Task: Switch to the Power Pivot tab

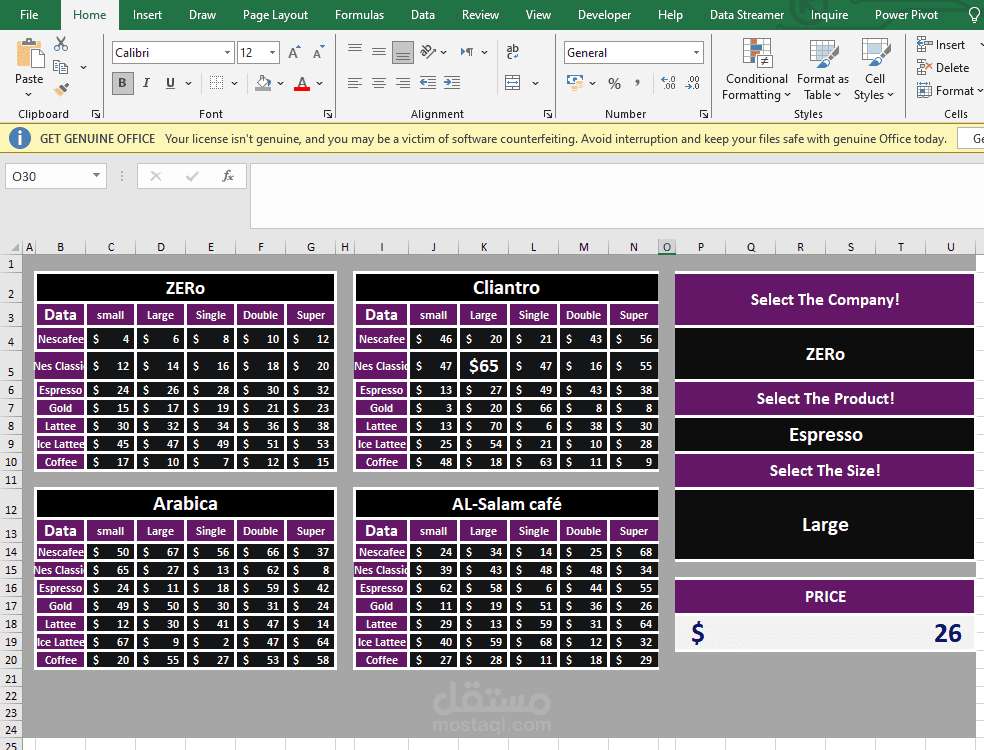Action: click(x=906, y=14)
